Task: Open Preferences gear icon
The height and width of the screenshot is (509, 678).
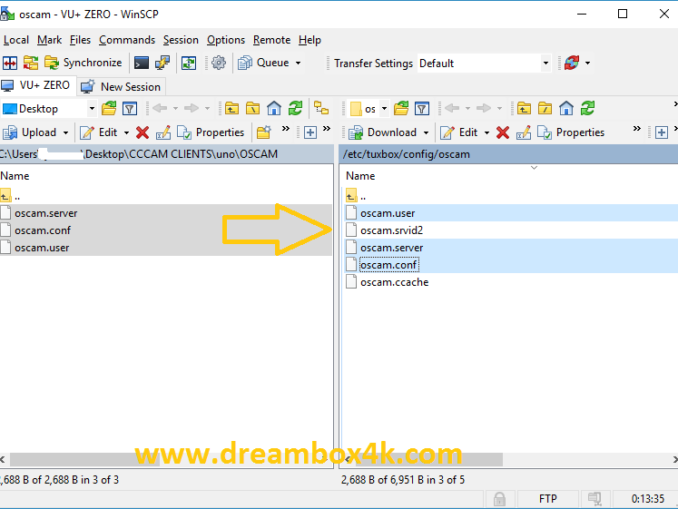Action: [x=218, y=63]
